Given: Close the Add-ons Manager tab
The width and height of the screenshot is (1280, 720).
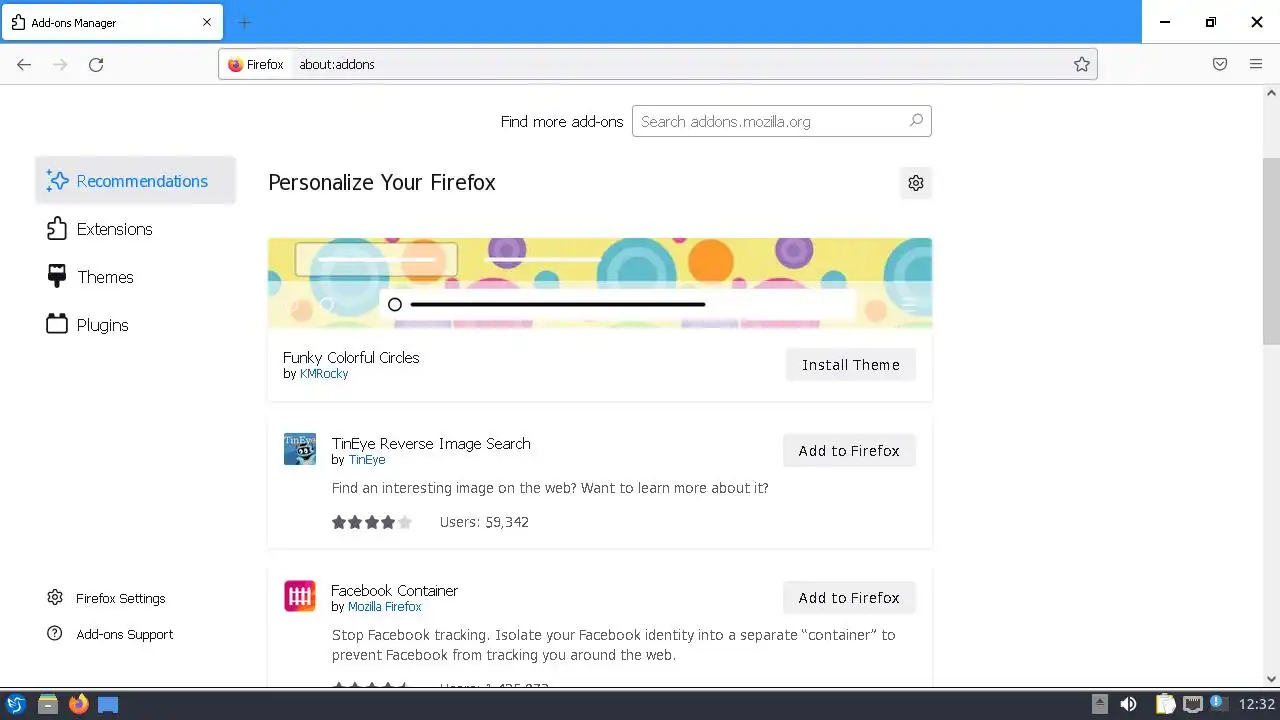Looking at the screenshot, I should [x=207, y=22].
